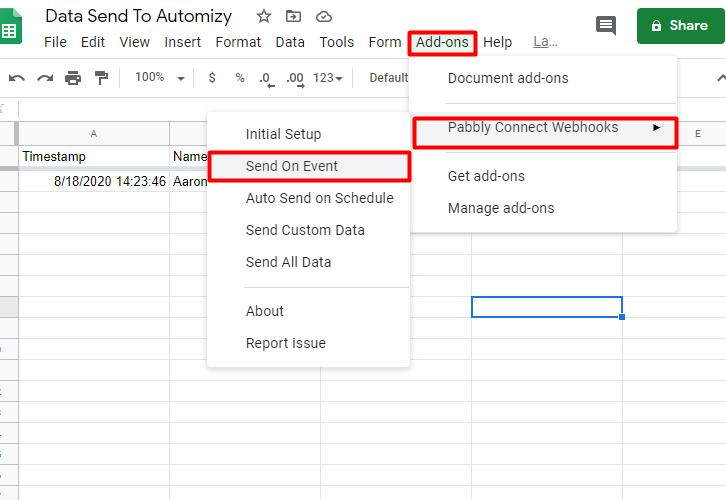Open the Form menu
The height and width of the screenshot is (500, 726).
(385, 42)
